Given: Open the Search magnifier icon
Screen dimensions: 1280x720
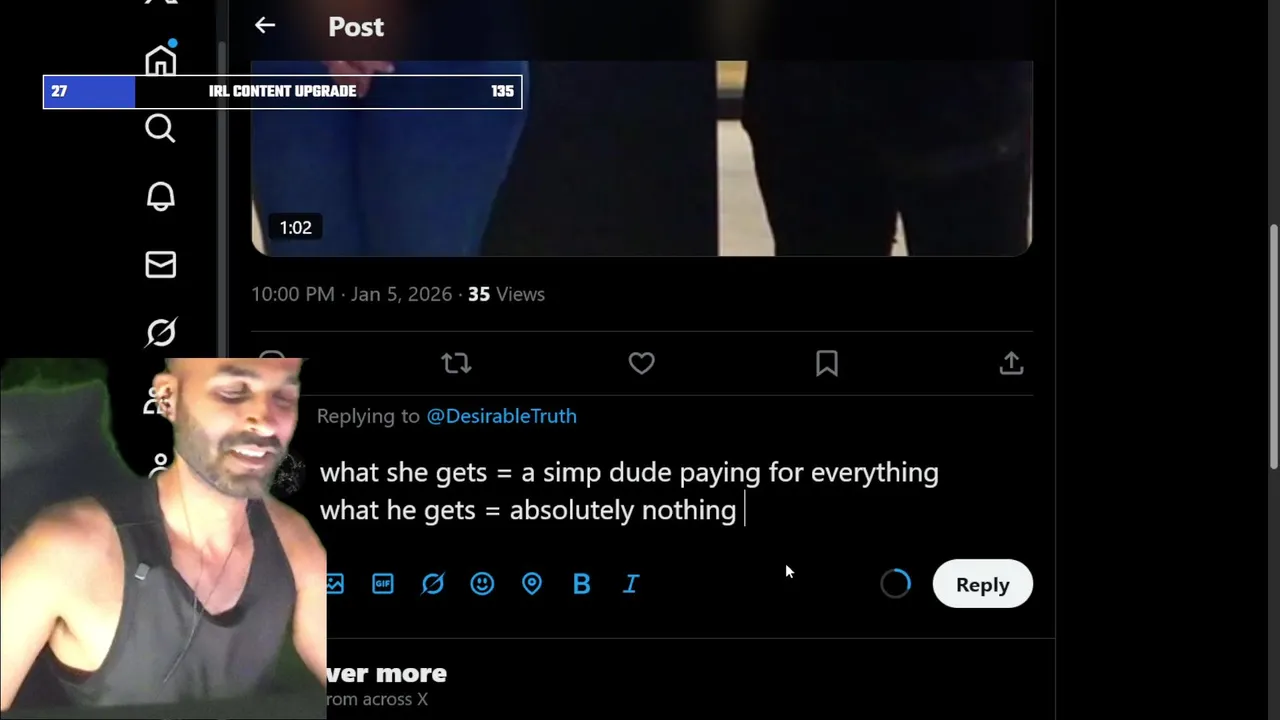Looking at the screenshot, I should pyautogui.click(x=160, y=128).
